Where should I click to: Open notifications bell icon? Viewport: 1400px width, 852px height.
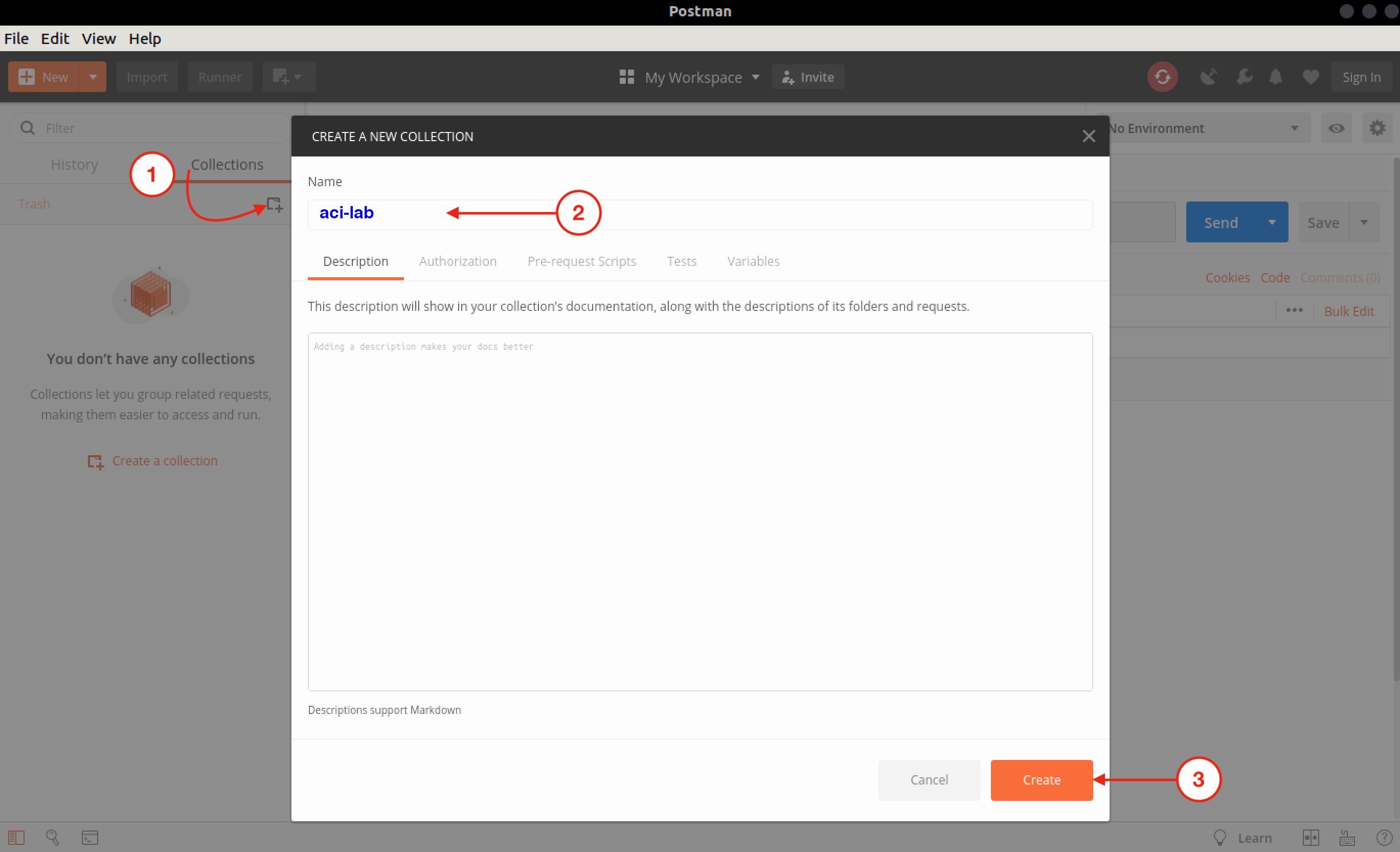tap(1276, 77)
